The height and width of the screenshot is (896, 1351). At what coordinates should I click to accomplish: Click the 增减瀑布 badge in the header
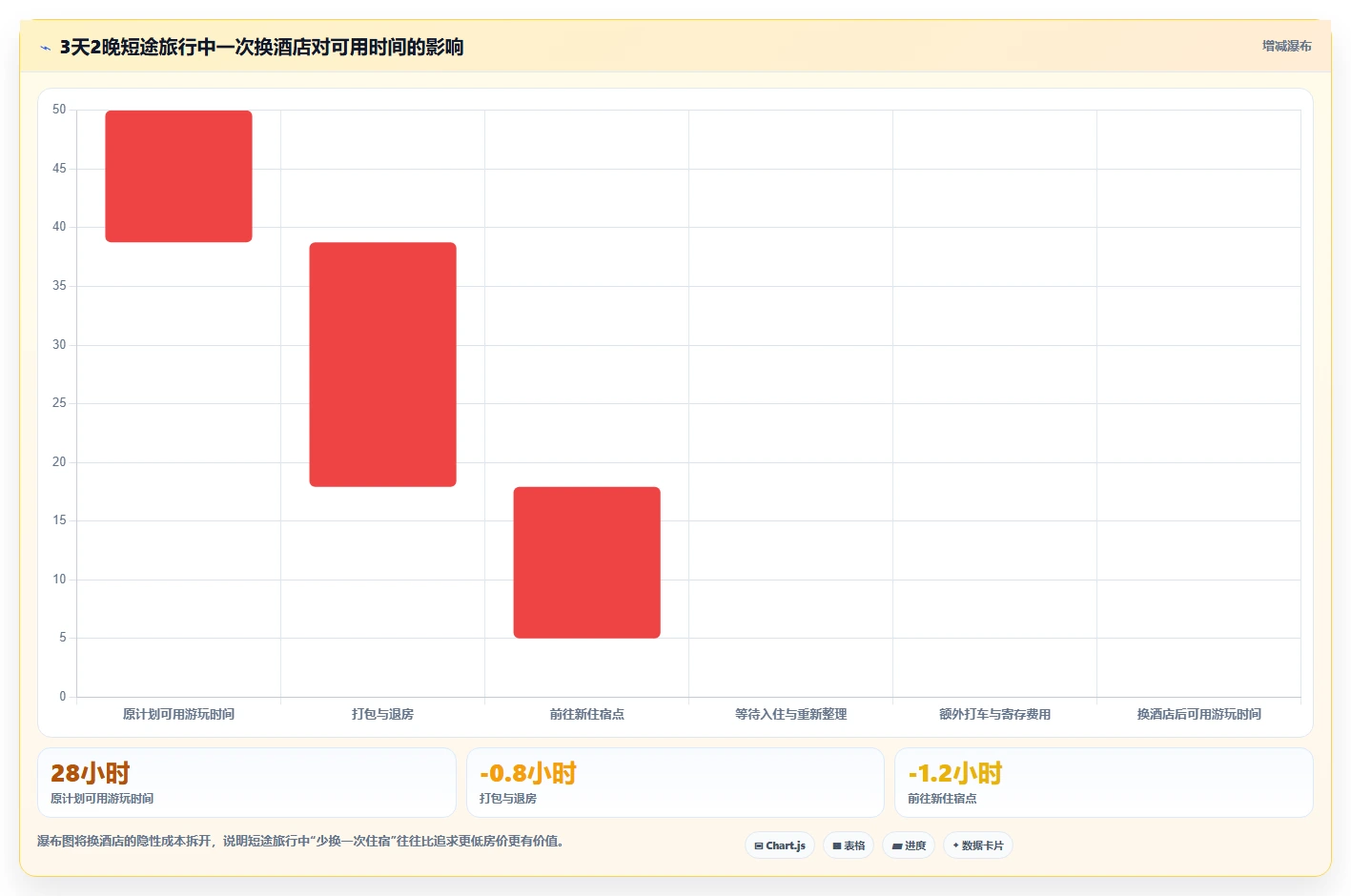coord(1286,46)
